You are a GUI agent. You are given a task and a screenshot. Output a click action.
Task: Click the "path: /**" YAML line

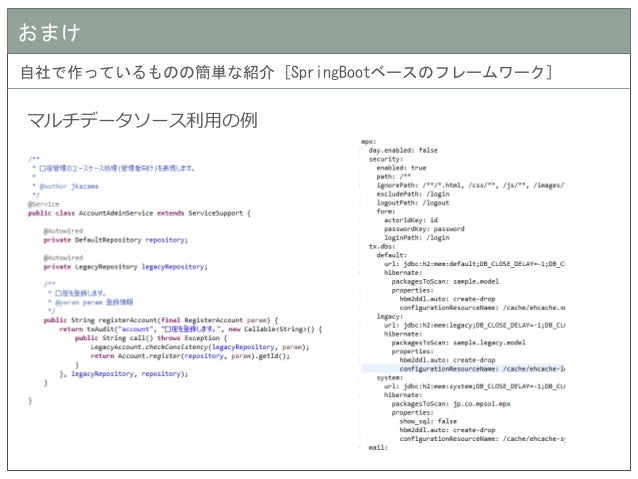(x=393, y=177)
